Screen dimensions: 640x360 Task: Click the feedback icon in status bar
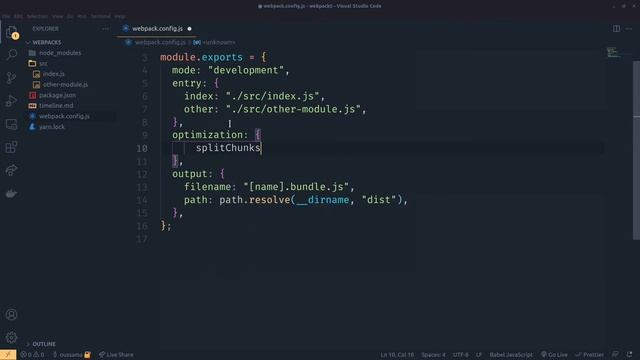click(x=615, y=354)
